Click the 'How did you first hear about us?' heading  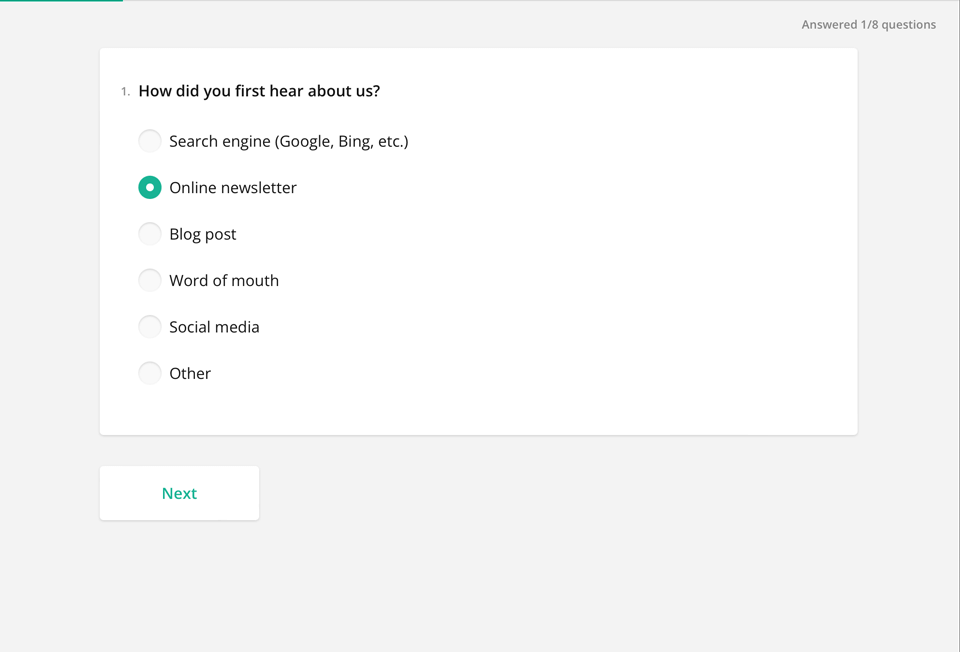coord(259,91)
